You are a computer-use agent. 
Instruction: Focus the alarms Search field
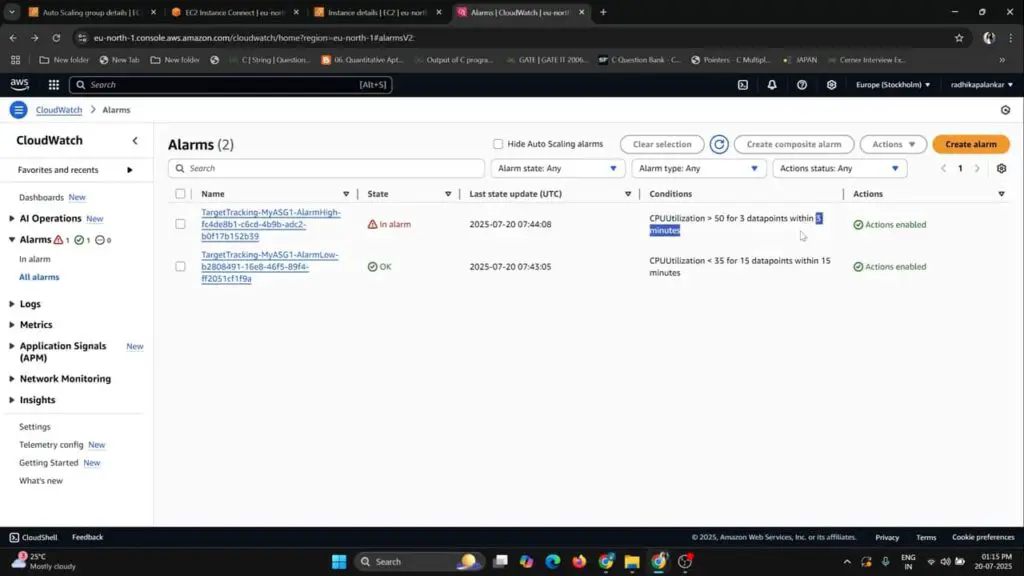point(326,168)
